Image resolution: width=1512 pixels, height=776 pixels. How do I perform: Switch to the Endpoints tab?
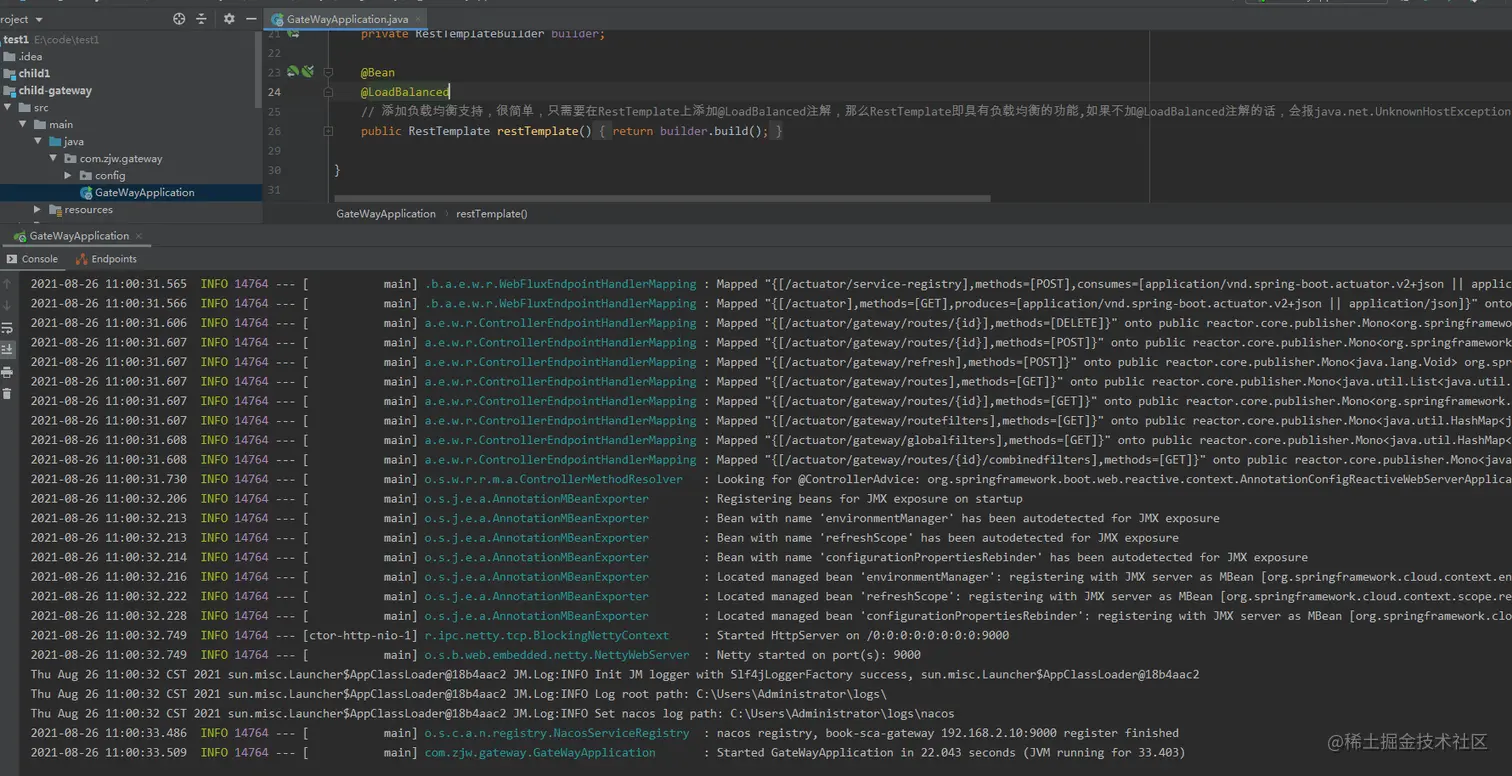click(x=105, y=259)
